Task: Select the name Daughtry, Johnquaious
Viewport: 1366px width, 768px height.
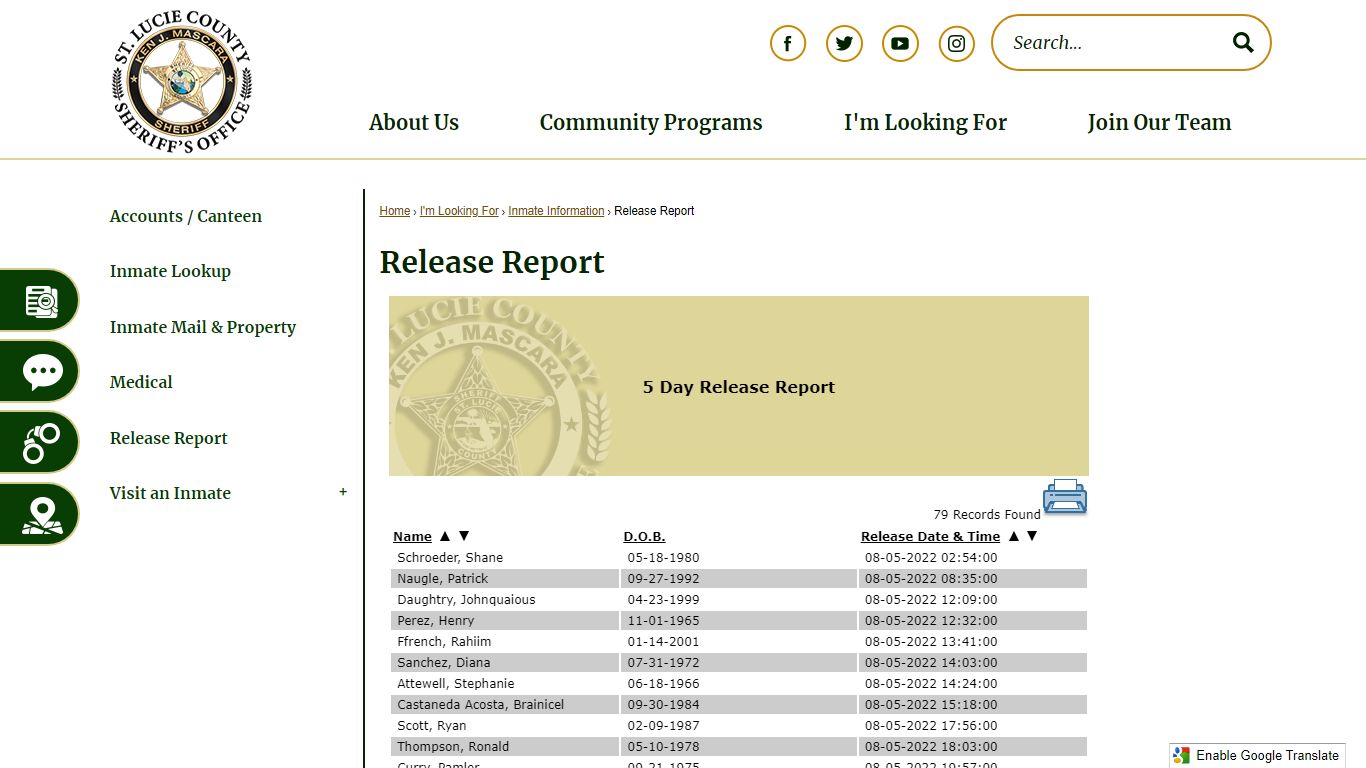Action: (x=466, y=600)
